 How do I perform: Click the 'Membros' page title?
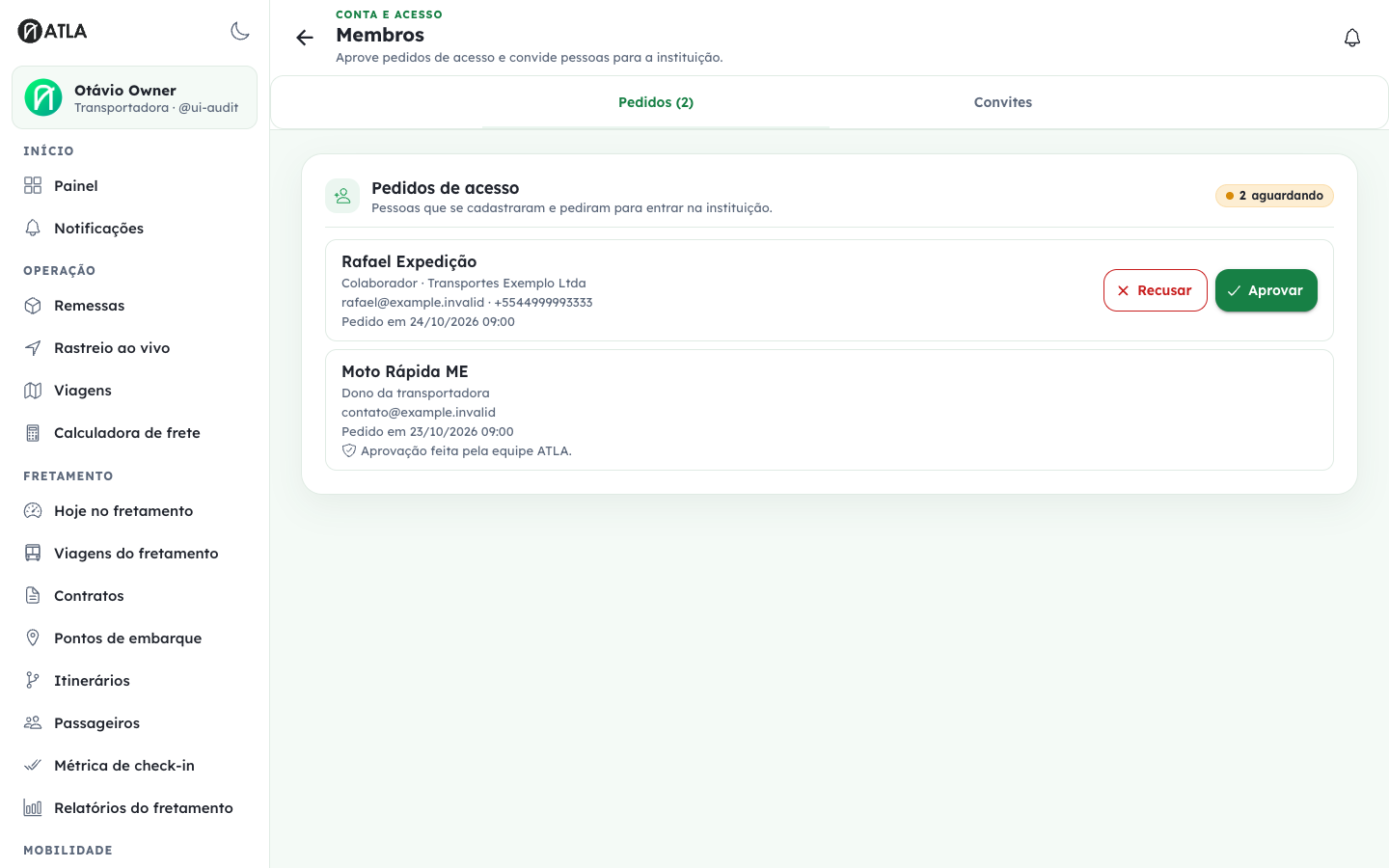pos(380,35)
